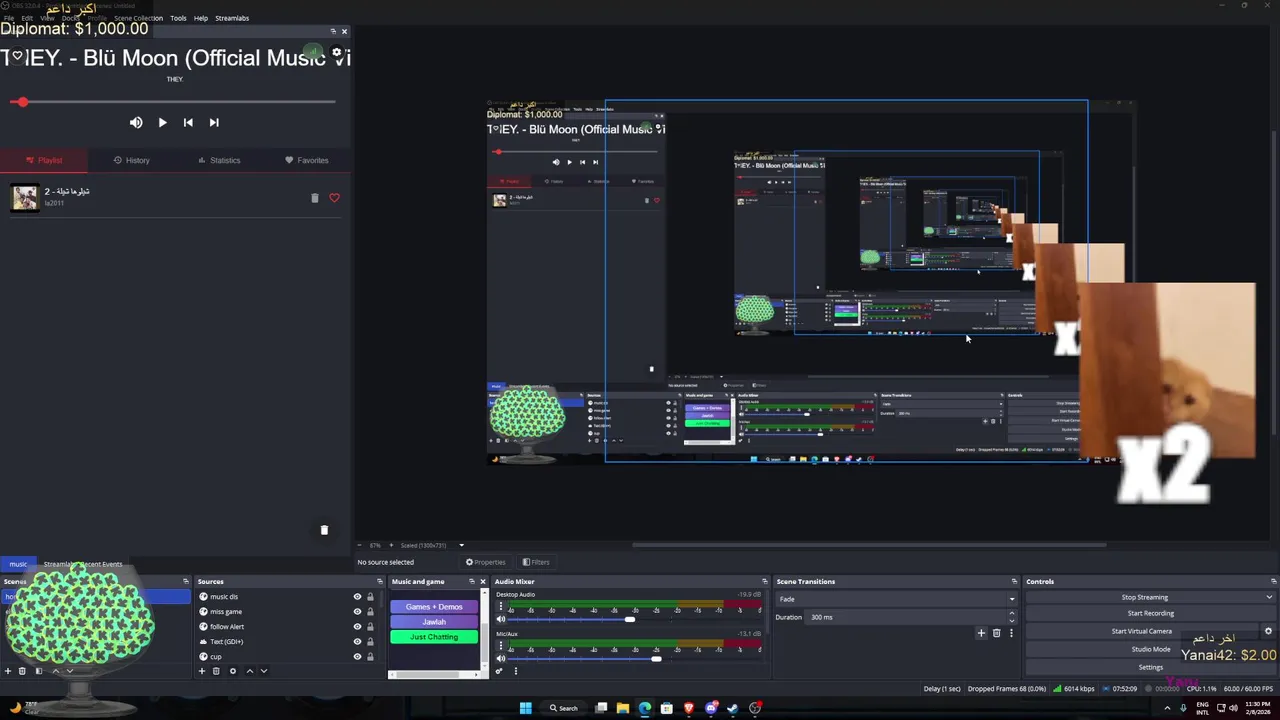Toggle visibility of cup source

pos(357,657)
